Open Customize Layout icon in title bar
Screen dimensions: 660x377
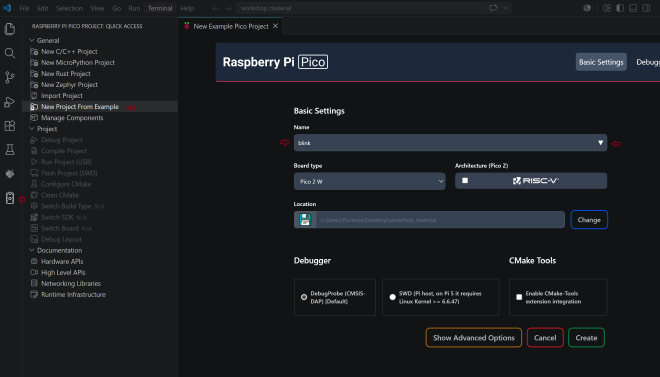pyautogui.click(x=607, y=8)
